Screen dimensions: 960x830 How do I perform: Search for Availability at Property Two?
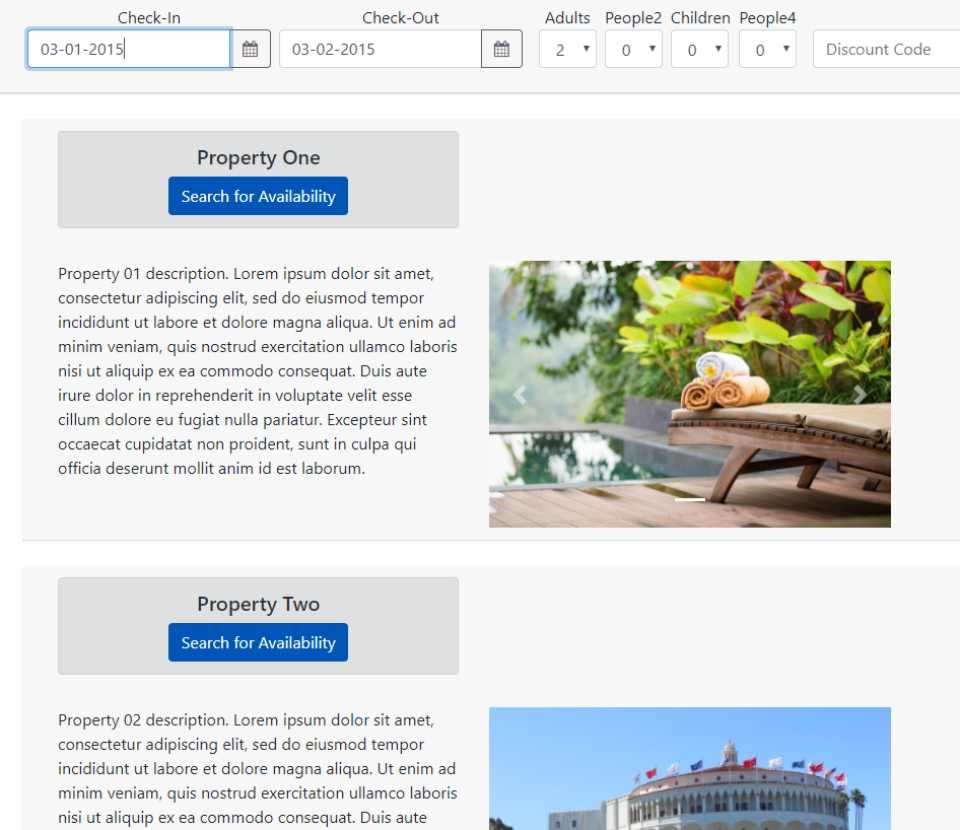coord(258,642)
